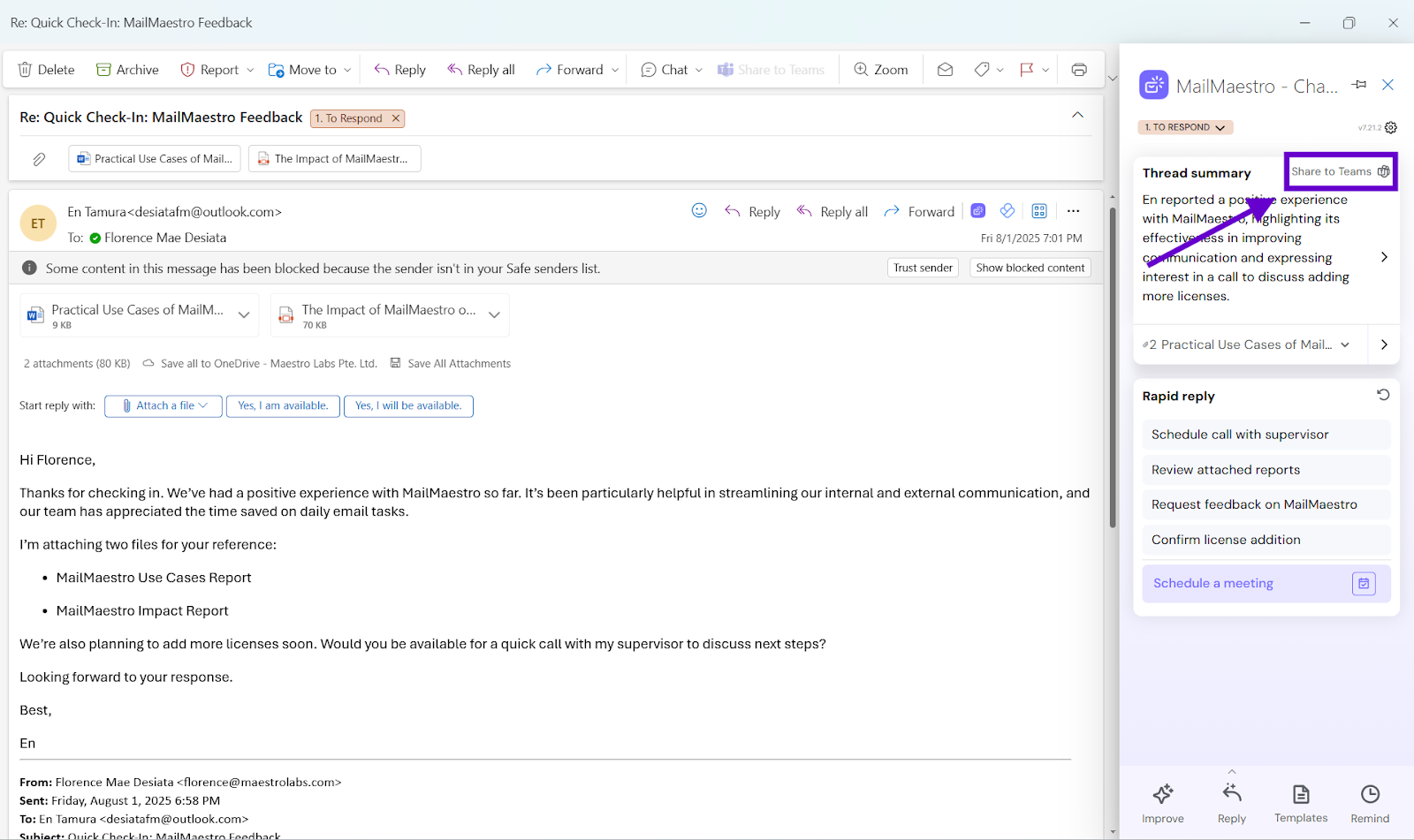Viewport: 1414px width, 840px height.
Task: Click the Attach a file suggested reply
Action: click(x=163, y=406)
